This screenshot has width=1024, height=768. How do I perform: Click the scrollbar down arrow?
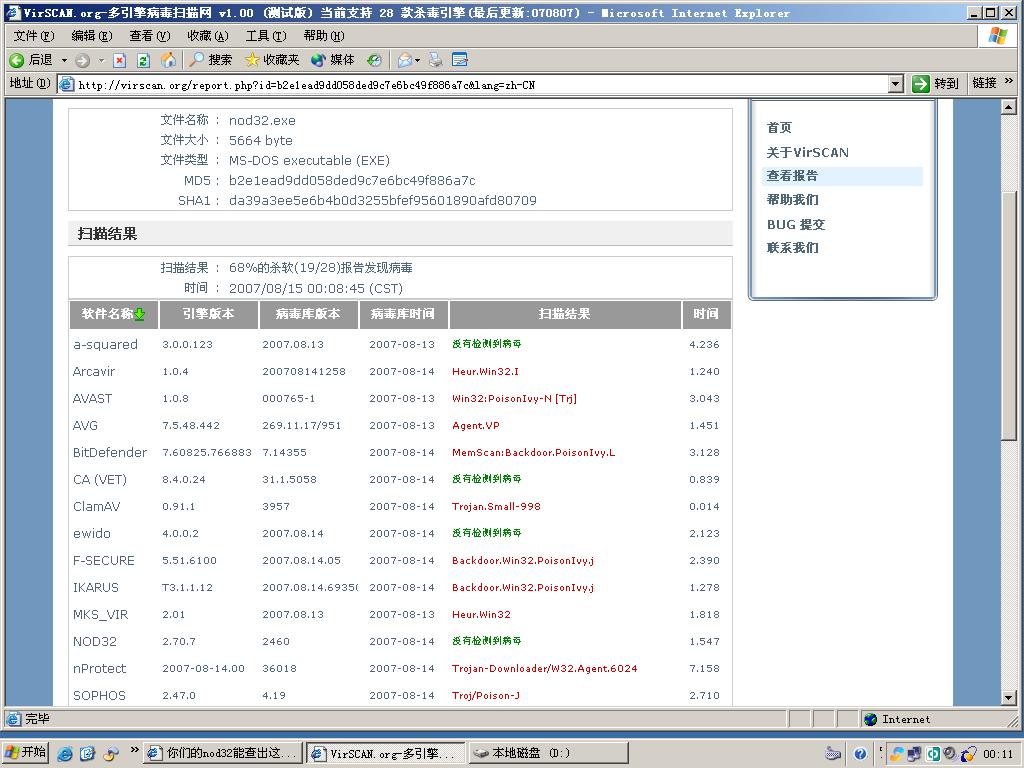(x=1008, y=697)
